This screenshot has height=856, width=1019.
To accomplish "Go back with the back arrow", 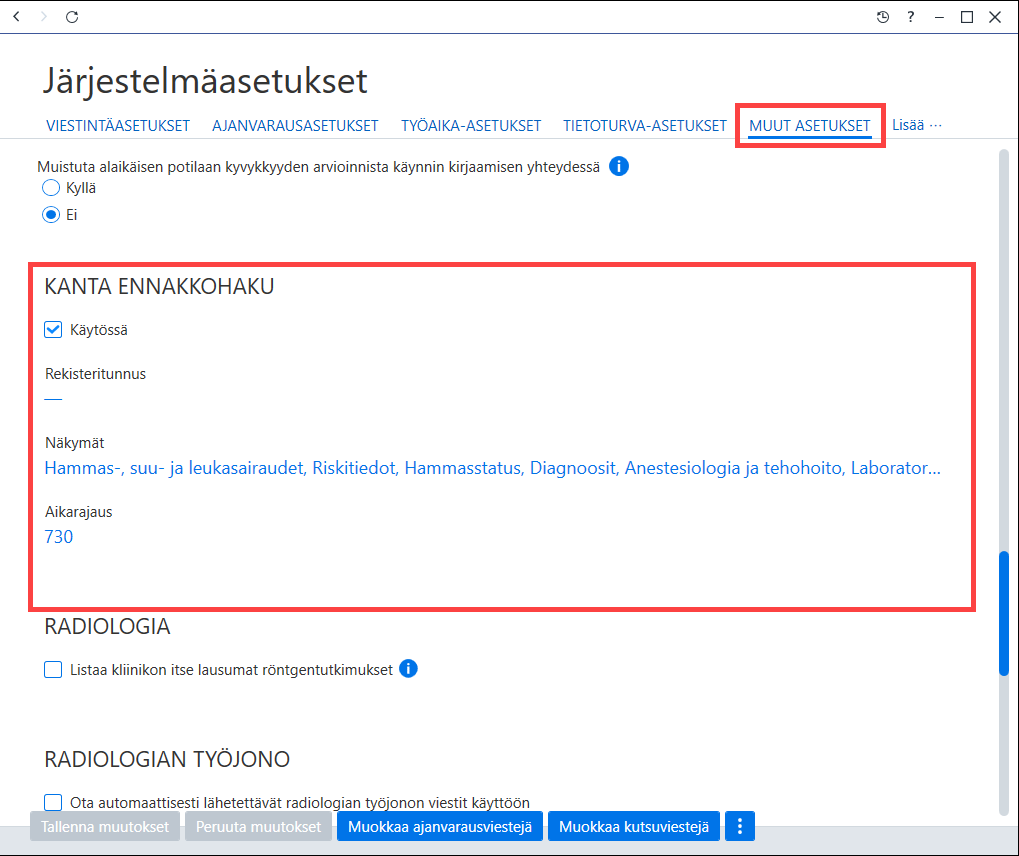I will 17,17.
